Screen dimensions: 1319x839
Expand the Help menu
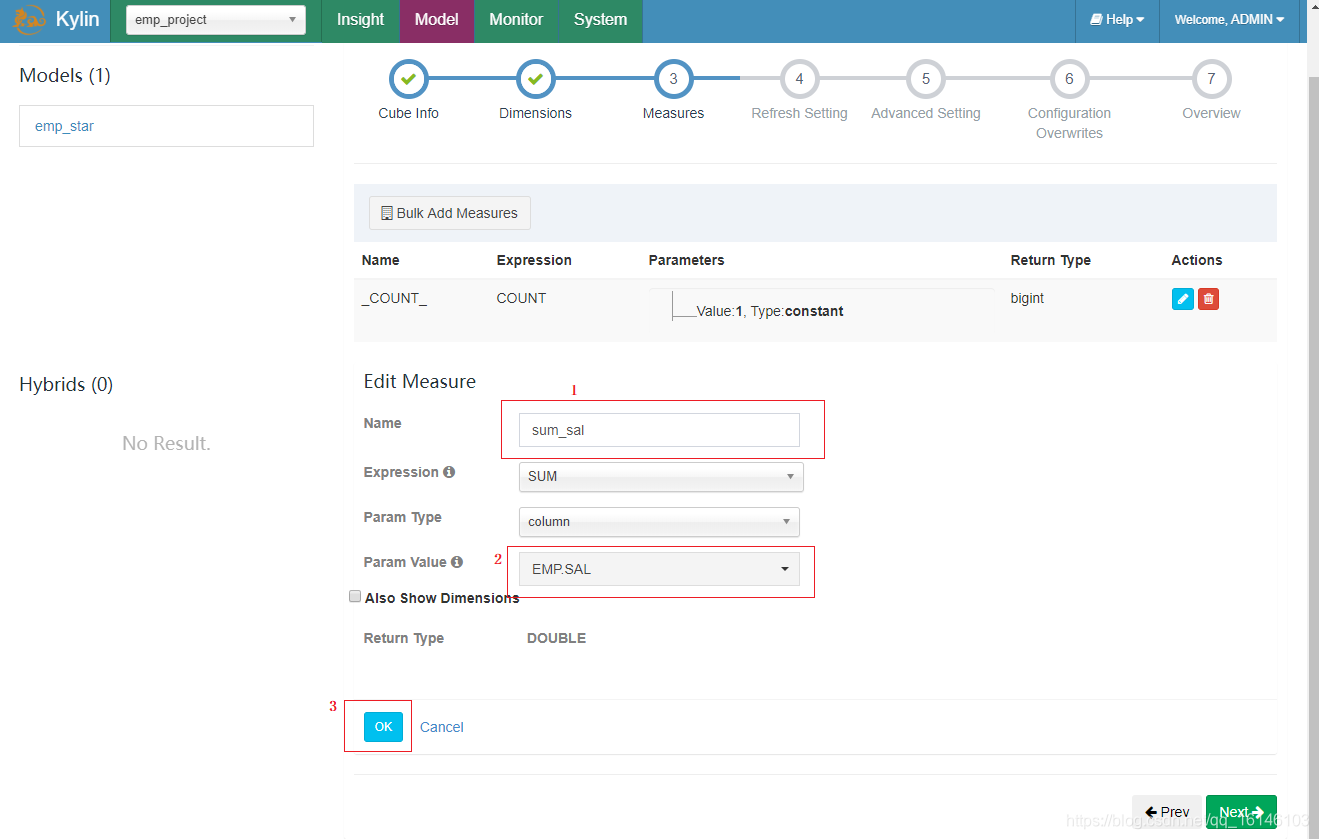click(x=1117, y=20)
